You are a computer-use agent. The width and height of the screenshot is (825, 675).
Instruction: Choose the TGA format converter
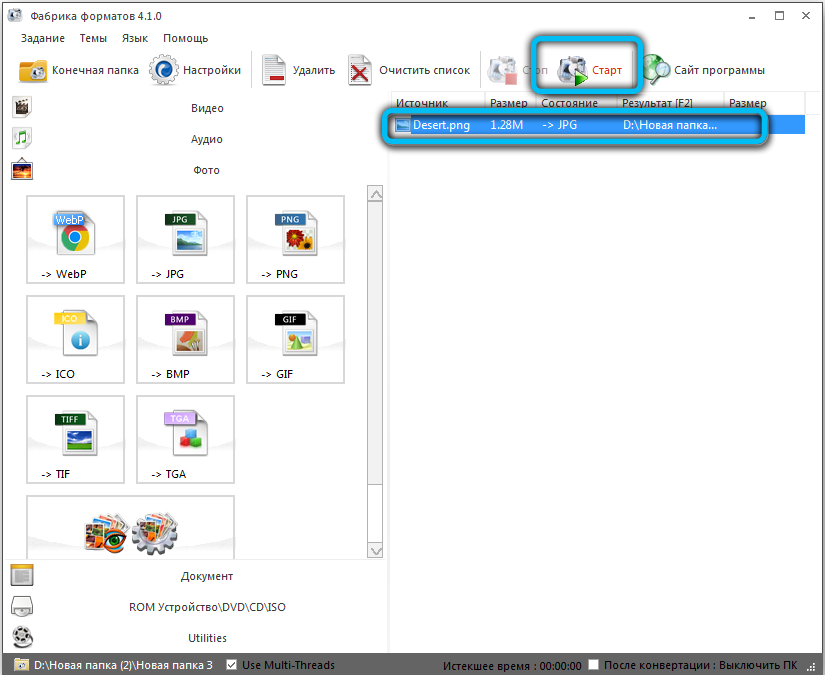coord(186,439)
